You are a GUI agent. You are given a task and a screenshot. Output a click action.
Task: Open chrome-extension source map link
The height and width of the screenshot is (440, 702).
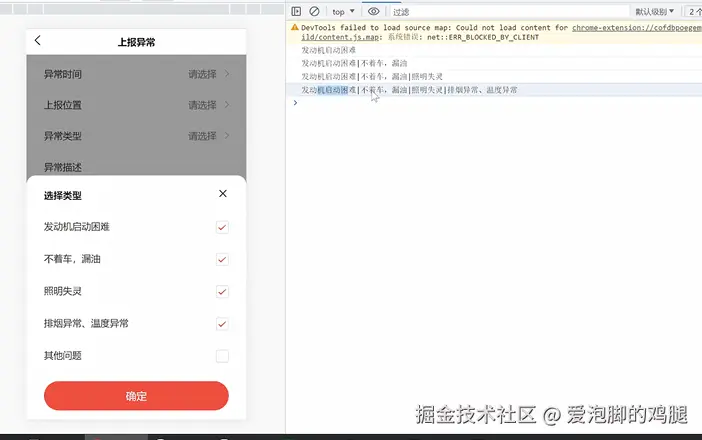point(637,28)
